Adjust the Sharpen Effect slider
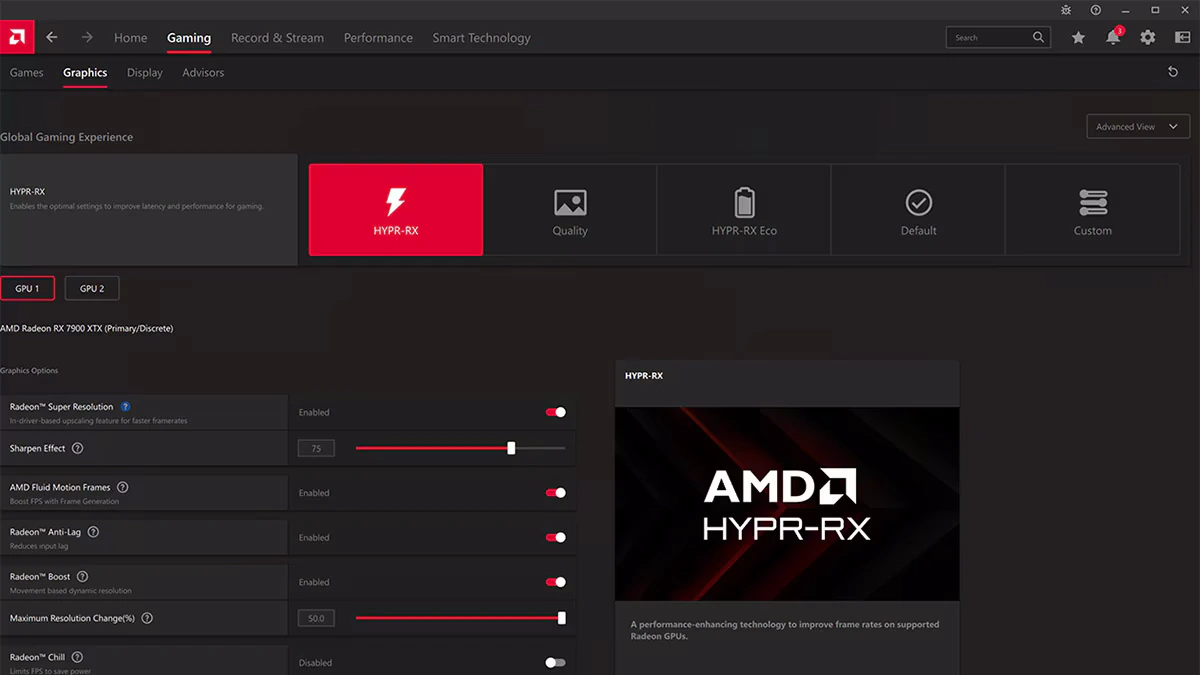 click(x=461, y=448)
